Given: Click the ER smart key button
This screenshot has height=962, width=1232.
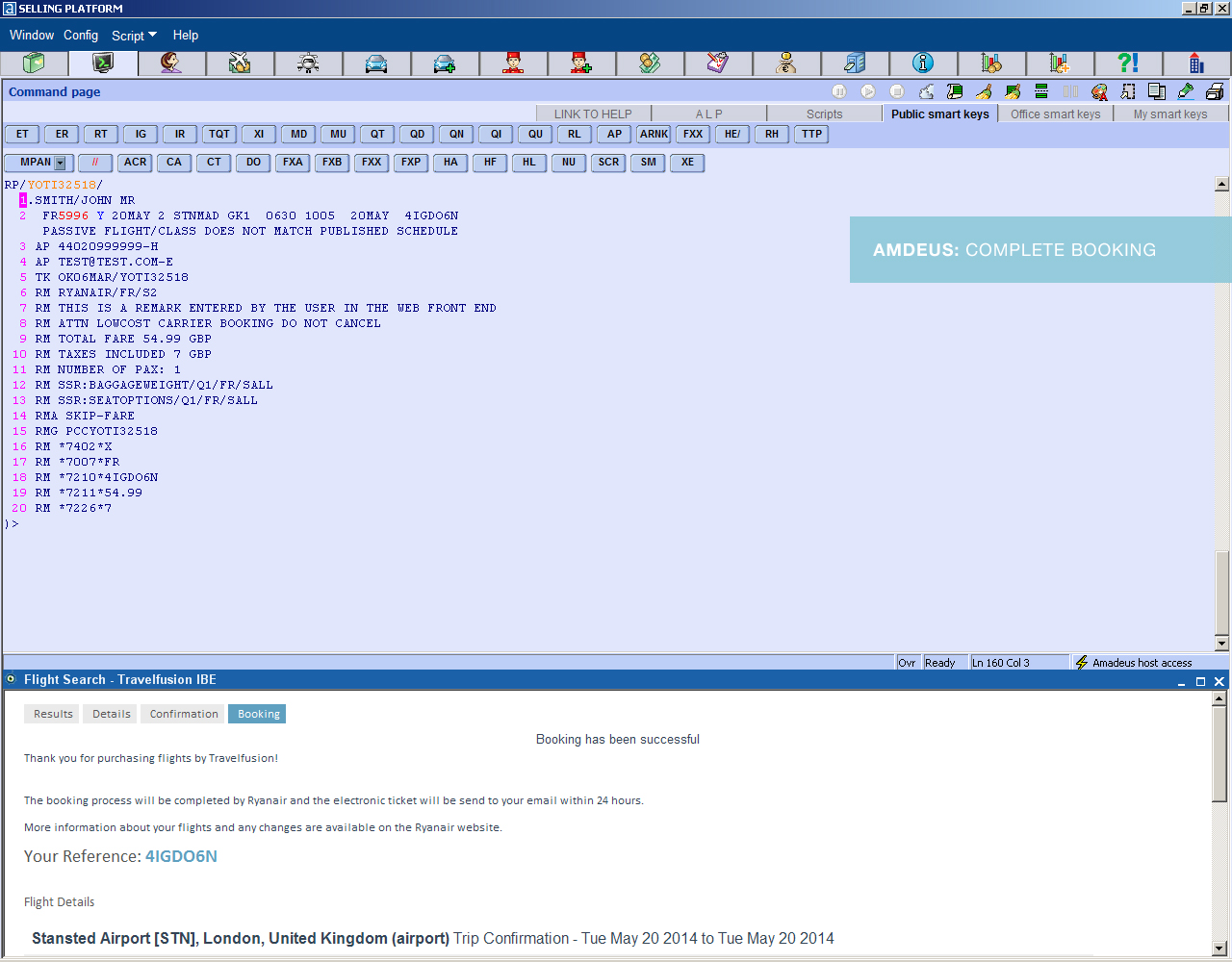Looking at the screenshot, I should click(x=62, y=135).
